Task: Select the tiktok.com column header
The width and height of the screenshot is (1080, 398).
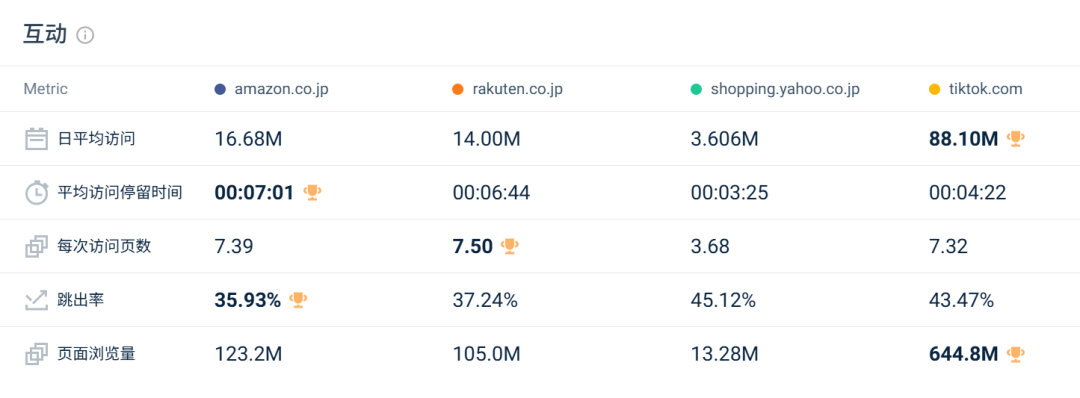Action: [985, 89]
